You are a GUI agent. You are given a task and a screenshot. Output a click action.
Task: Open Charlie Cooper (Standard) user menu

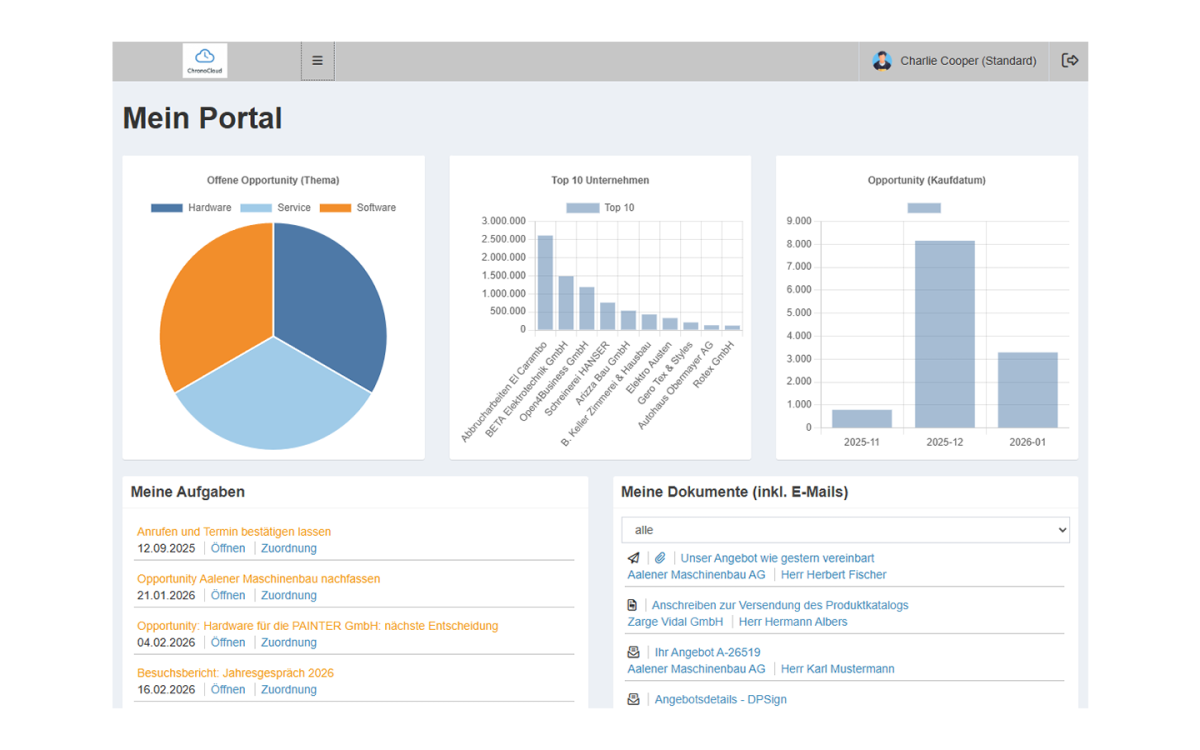click(x=954, y=61)
